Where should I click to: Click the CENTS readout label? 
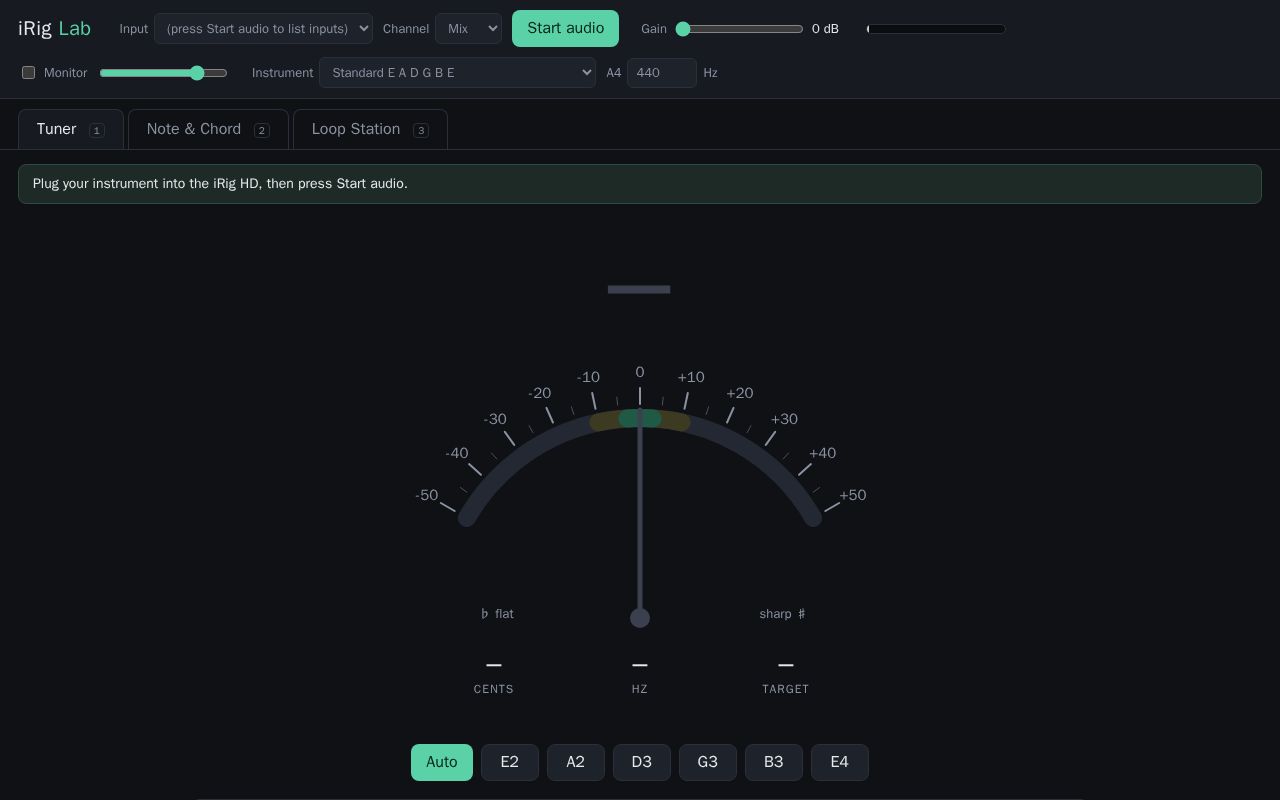click(x=494, y=689)
